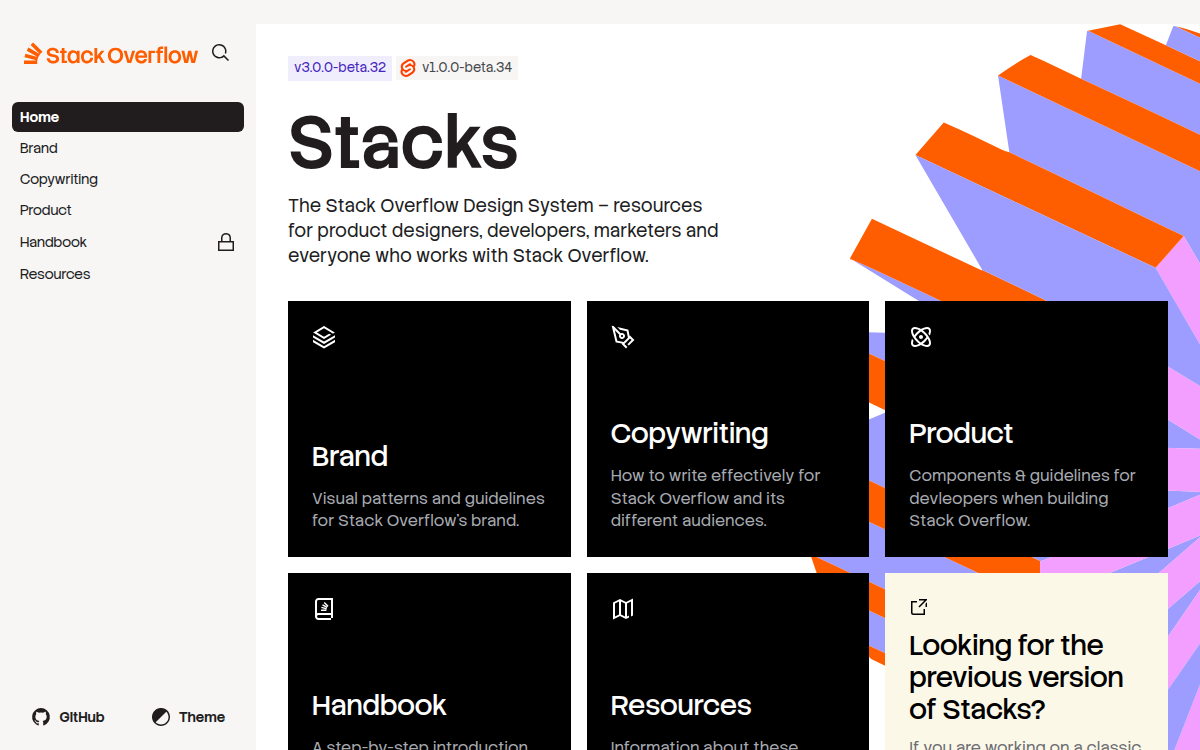The height and width of the screenshot is (750, 1200).
Task: Click the GitHub octocat icon
Action: coord(41,717)
